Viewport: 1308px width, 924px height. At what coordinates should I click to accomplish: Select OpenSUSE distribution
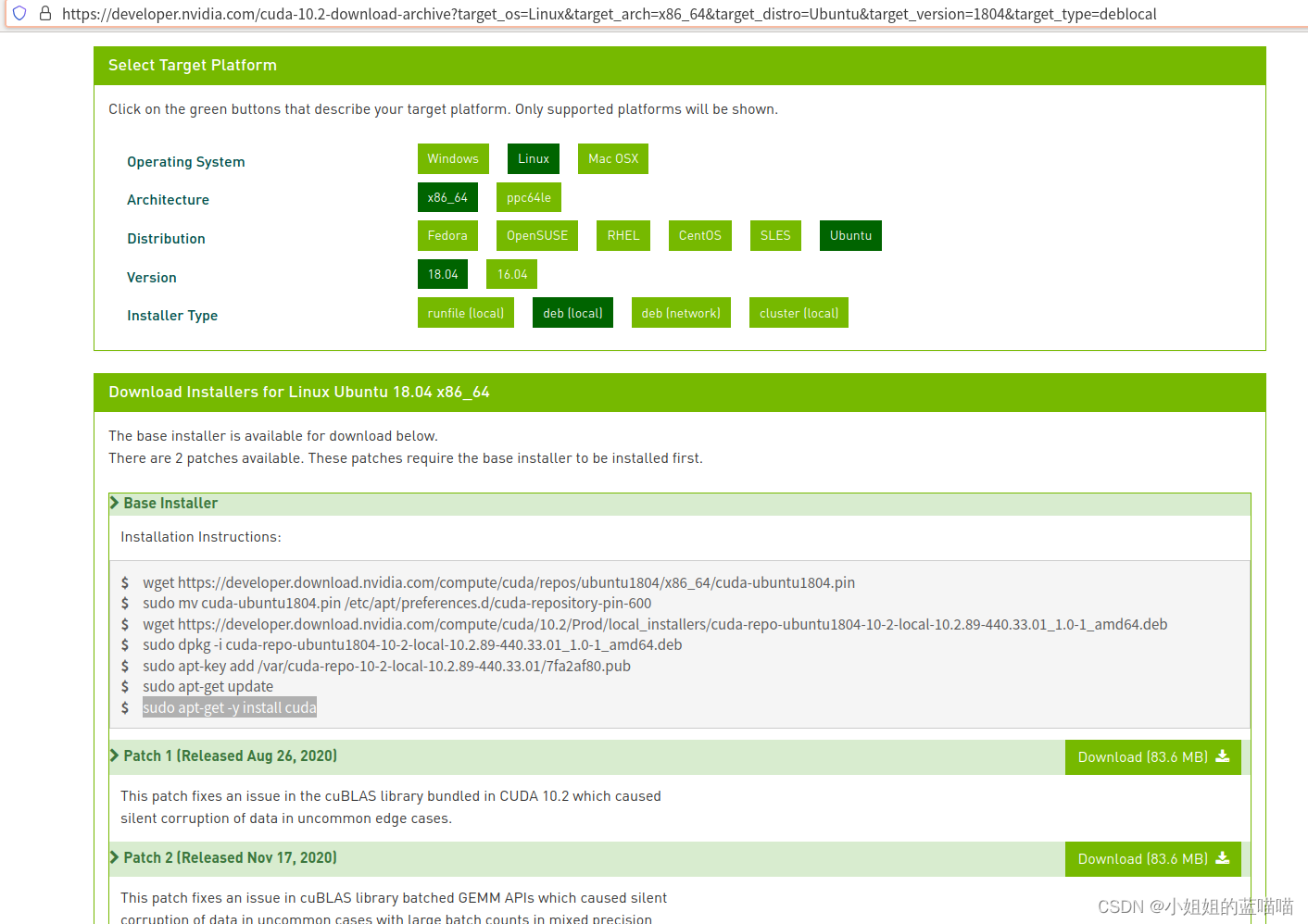(x=537, y=235)
